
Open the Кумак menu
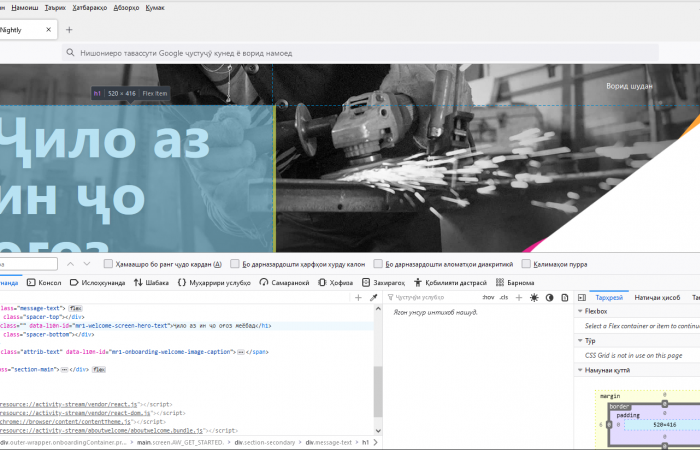[155, 8]
